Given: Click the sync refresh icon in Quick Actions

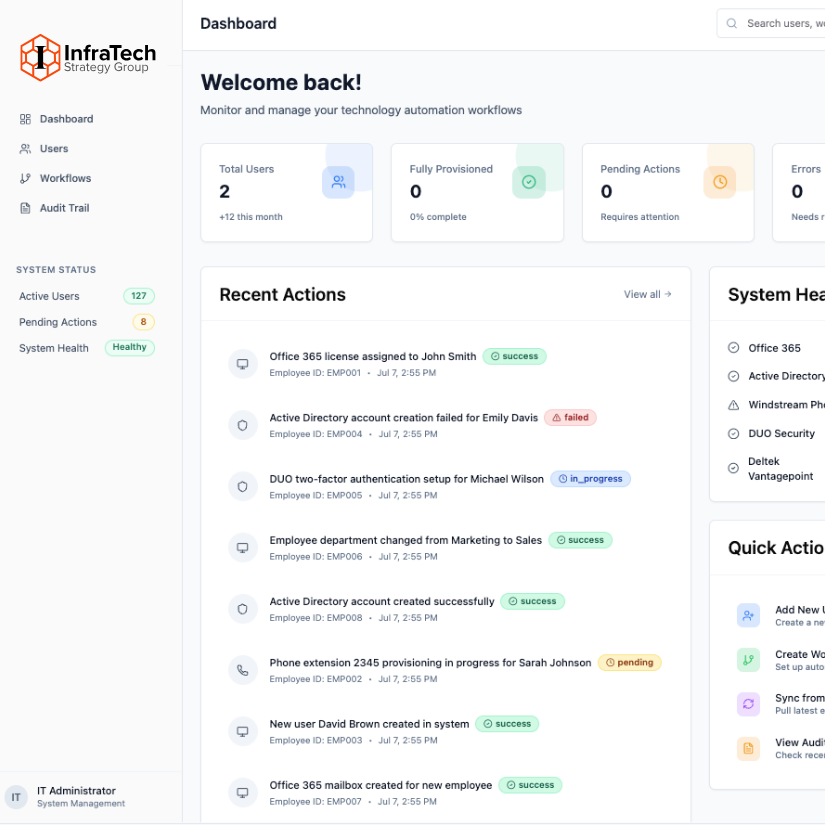Looking at the screenshot, I should coord(748,704).
